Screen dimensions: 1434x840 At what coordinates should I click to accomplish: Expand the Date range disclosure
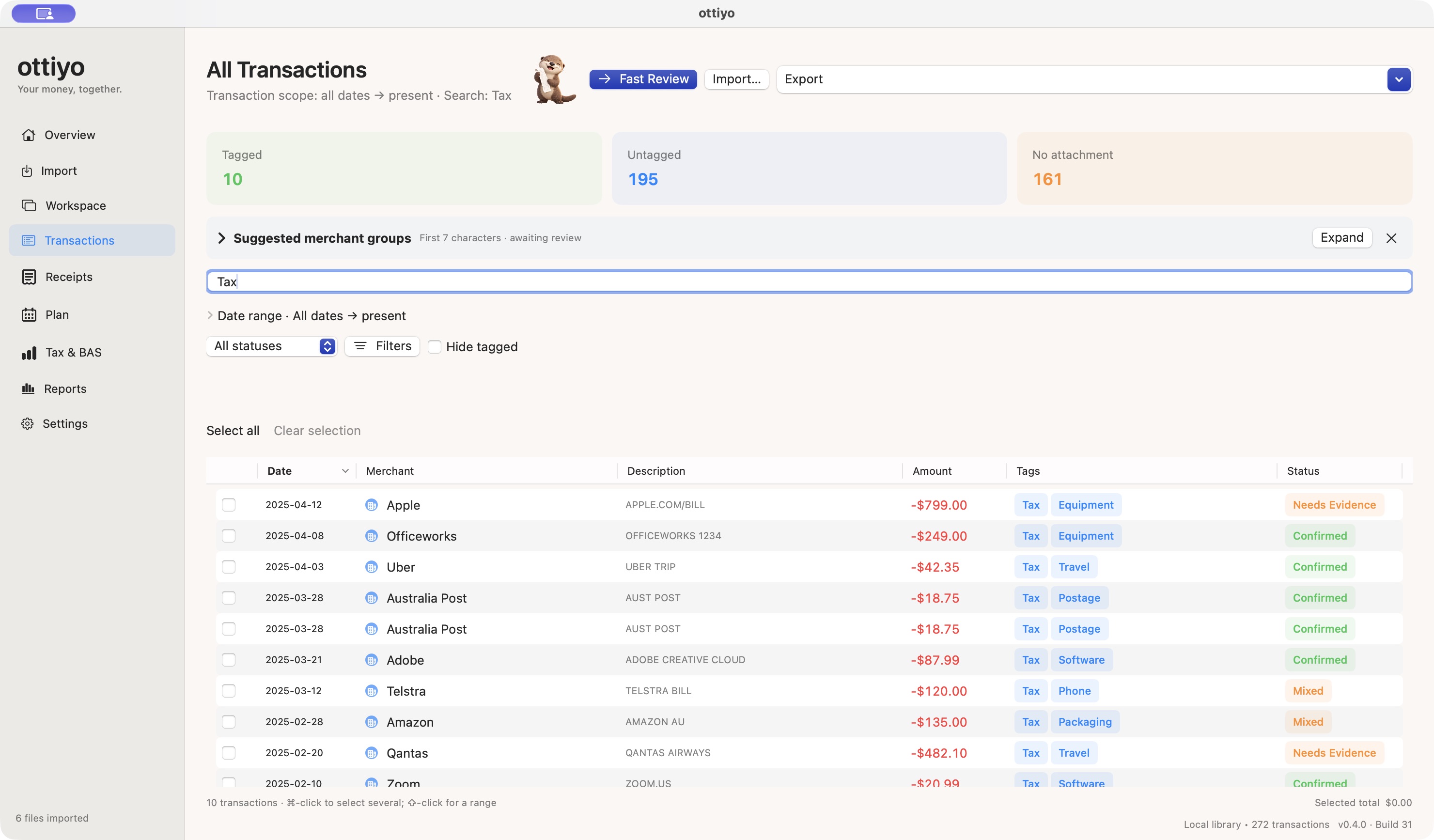pos(210,315)
